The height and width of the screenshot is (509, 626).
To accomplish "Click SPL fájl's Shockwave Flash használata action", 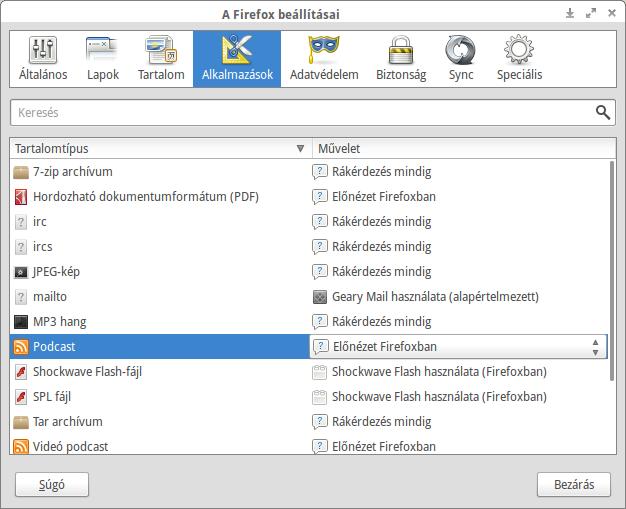I will pos(439,397).
